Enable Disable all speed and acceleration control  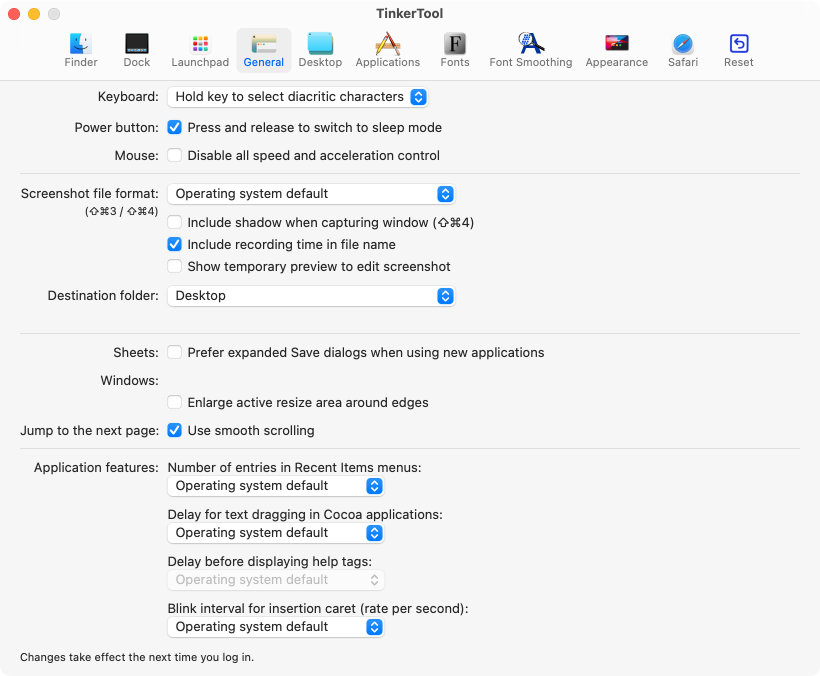175,155
